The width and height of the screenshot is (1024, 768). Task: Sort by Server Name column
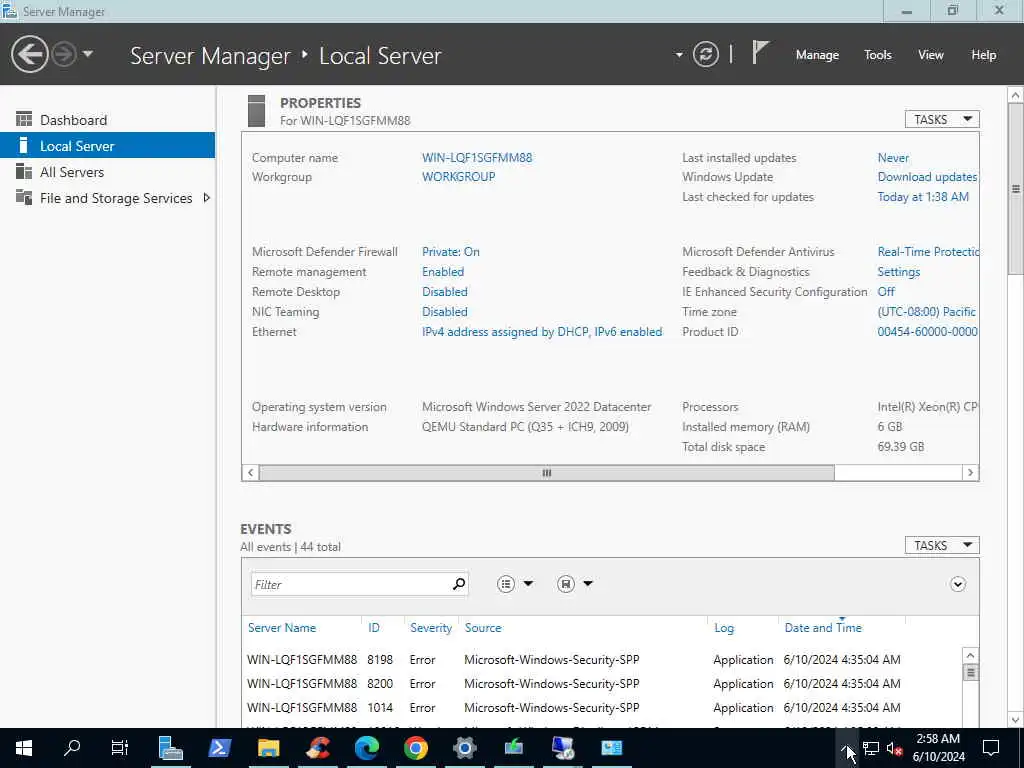coord(281,628)
